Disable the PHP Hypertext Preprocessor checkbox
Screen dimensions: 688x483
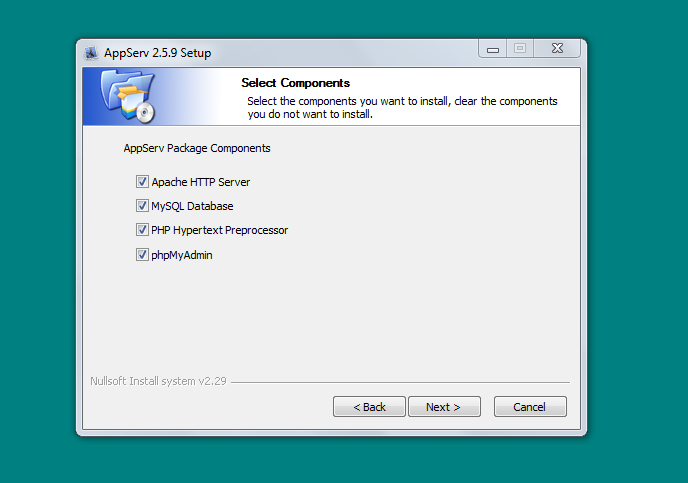[x=142, y=229]
